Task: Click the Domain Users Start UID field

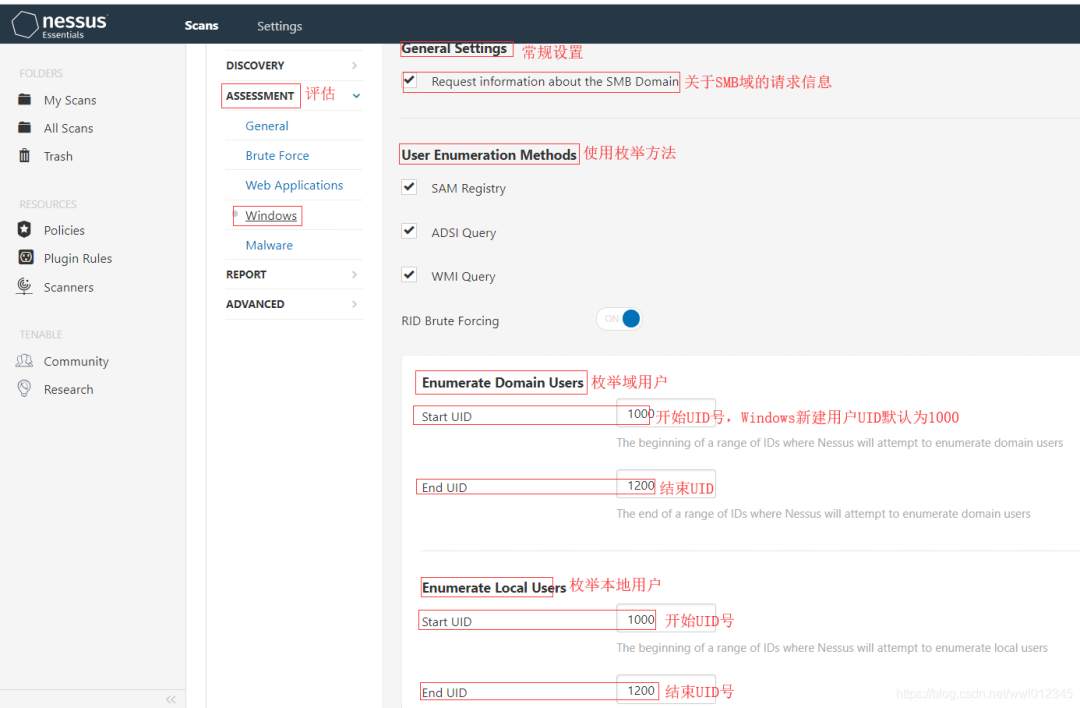Action: click(665, 413)
